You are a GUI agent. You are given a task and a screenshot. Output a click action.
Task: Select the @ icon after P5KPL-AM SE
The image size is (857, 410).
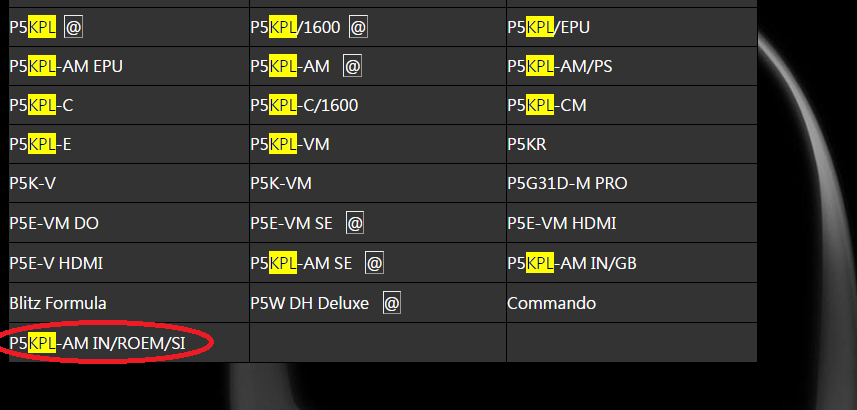(x=374, y=263)
